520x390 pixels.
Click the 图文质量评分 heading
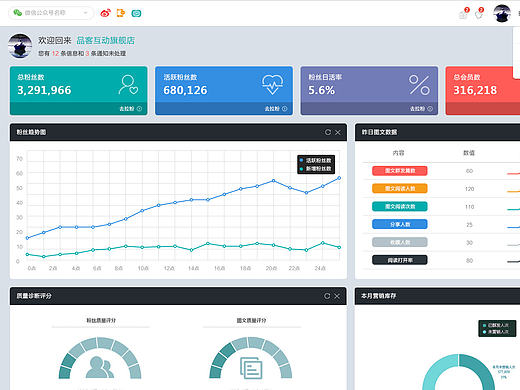click(252, 320)
